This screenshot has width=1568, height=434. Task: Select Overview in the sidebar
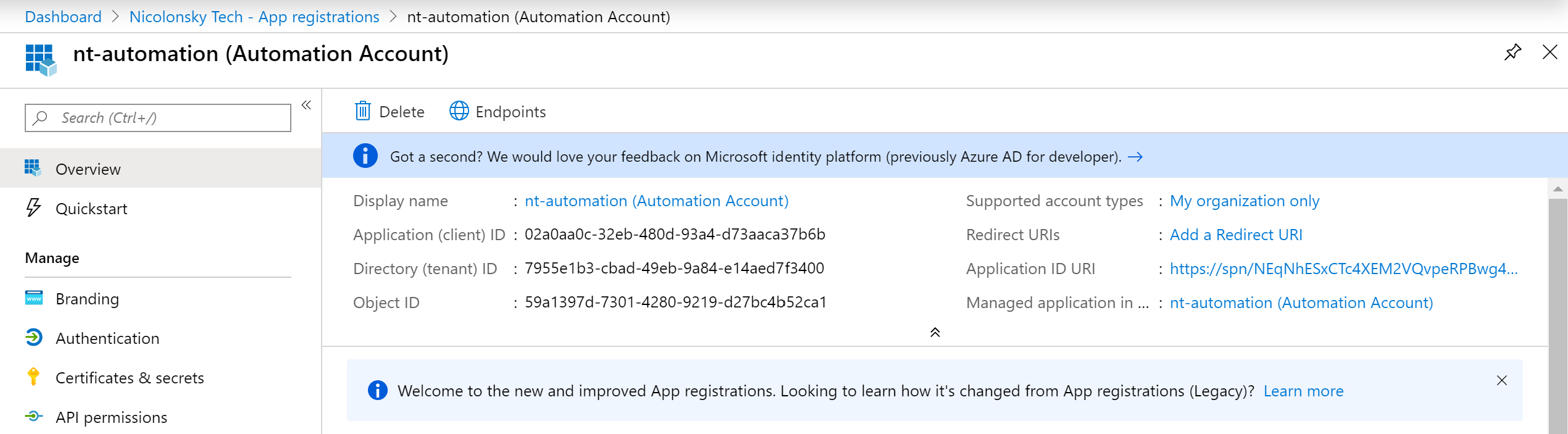[161, 169]
